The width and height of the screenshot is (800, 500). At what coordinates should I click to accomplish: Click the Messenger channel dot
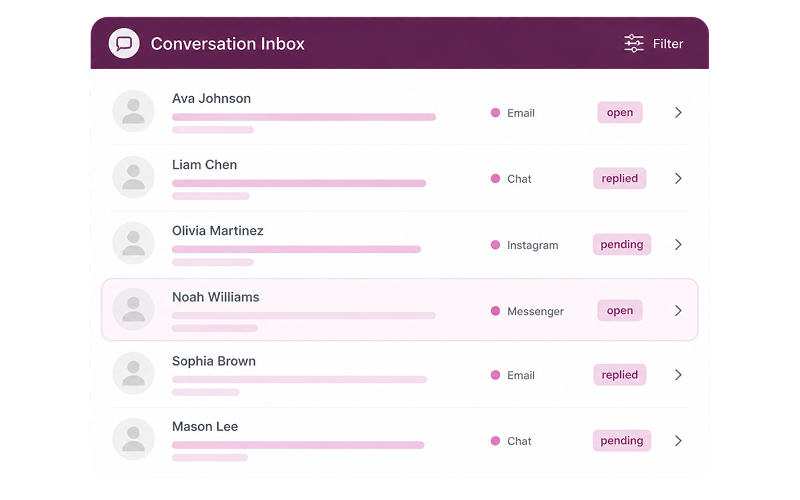495,311
